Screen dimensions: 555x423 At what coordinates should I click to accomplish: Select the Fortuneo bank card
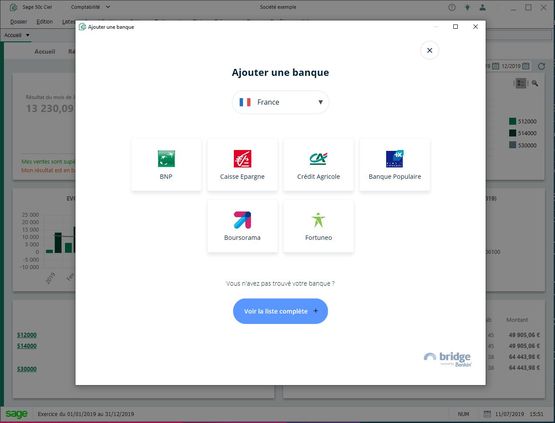click(x=318, y=226)
